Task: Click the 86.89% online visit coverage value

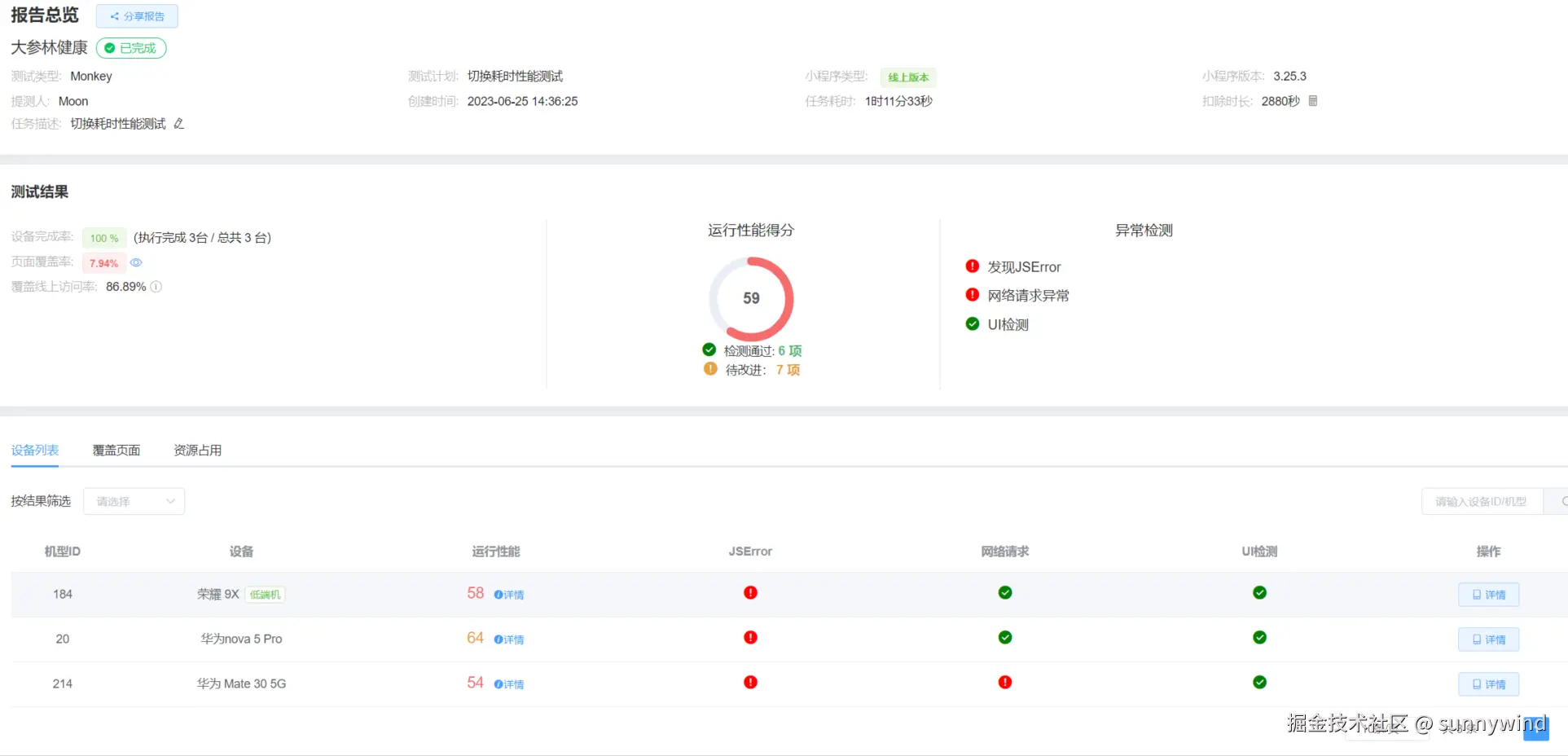Action: click(126, 287)
